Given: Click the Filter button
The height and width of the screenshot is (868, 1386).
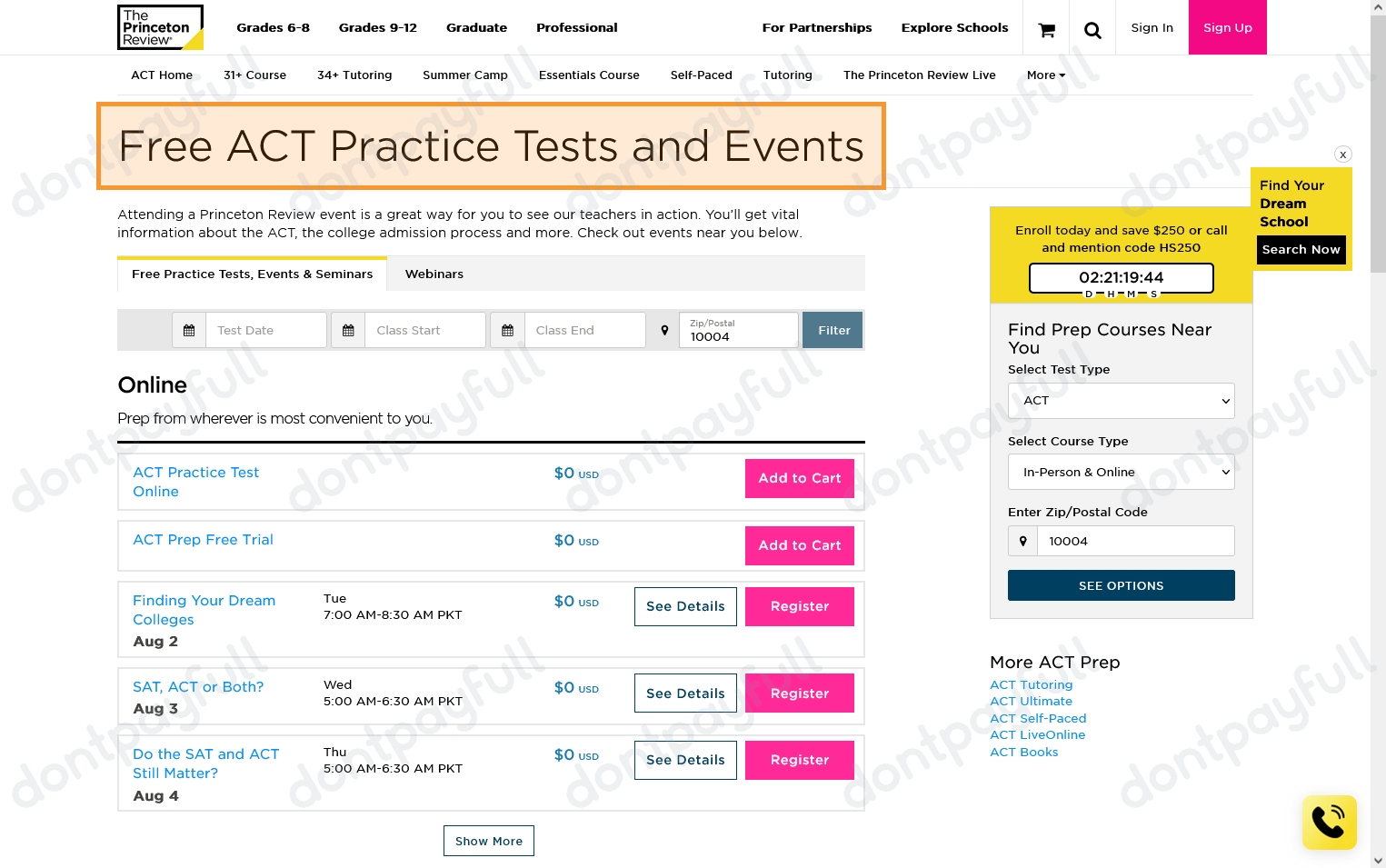Looking at the screenshot, I should (833, 330).
